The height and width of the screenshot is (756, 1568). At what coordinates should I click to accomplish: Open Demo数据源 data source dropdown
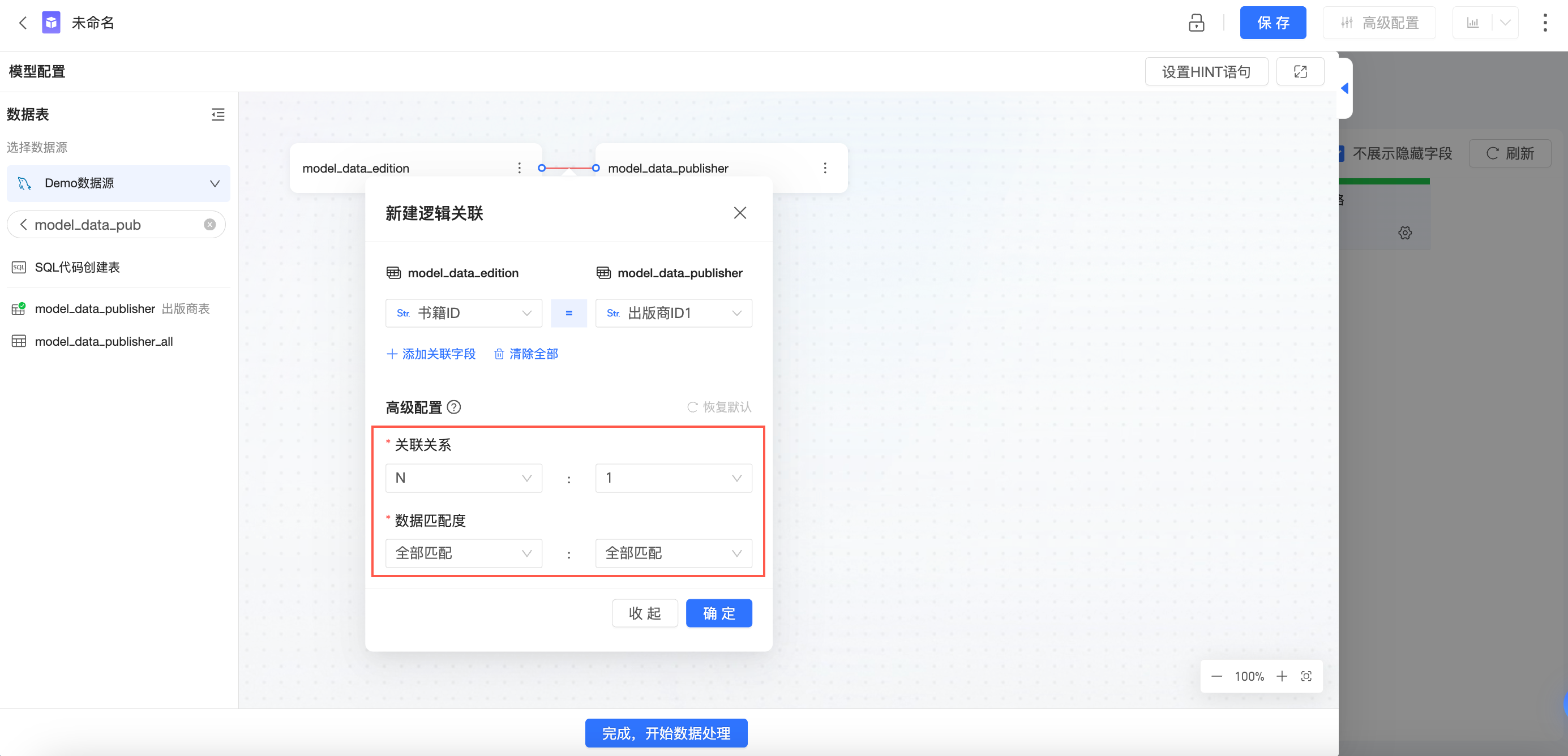click(x=119, y=183)
